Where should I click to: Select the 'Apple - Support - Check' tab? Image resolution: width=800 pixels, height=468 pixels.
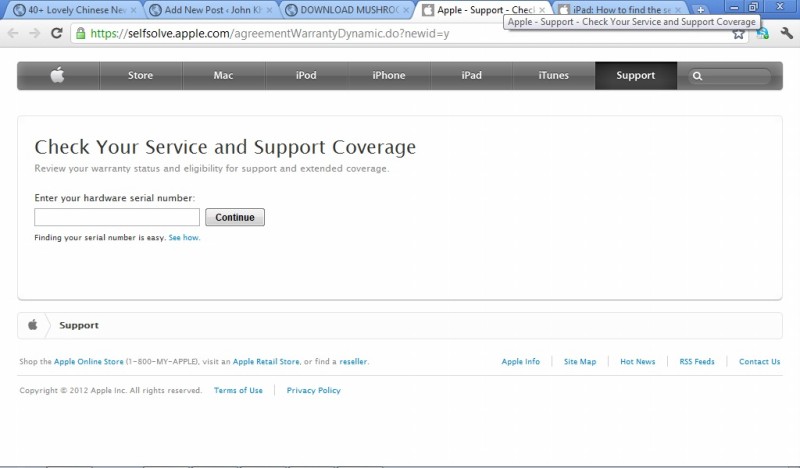(484, 10)
